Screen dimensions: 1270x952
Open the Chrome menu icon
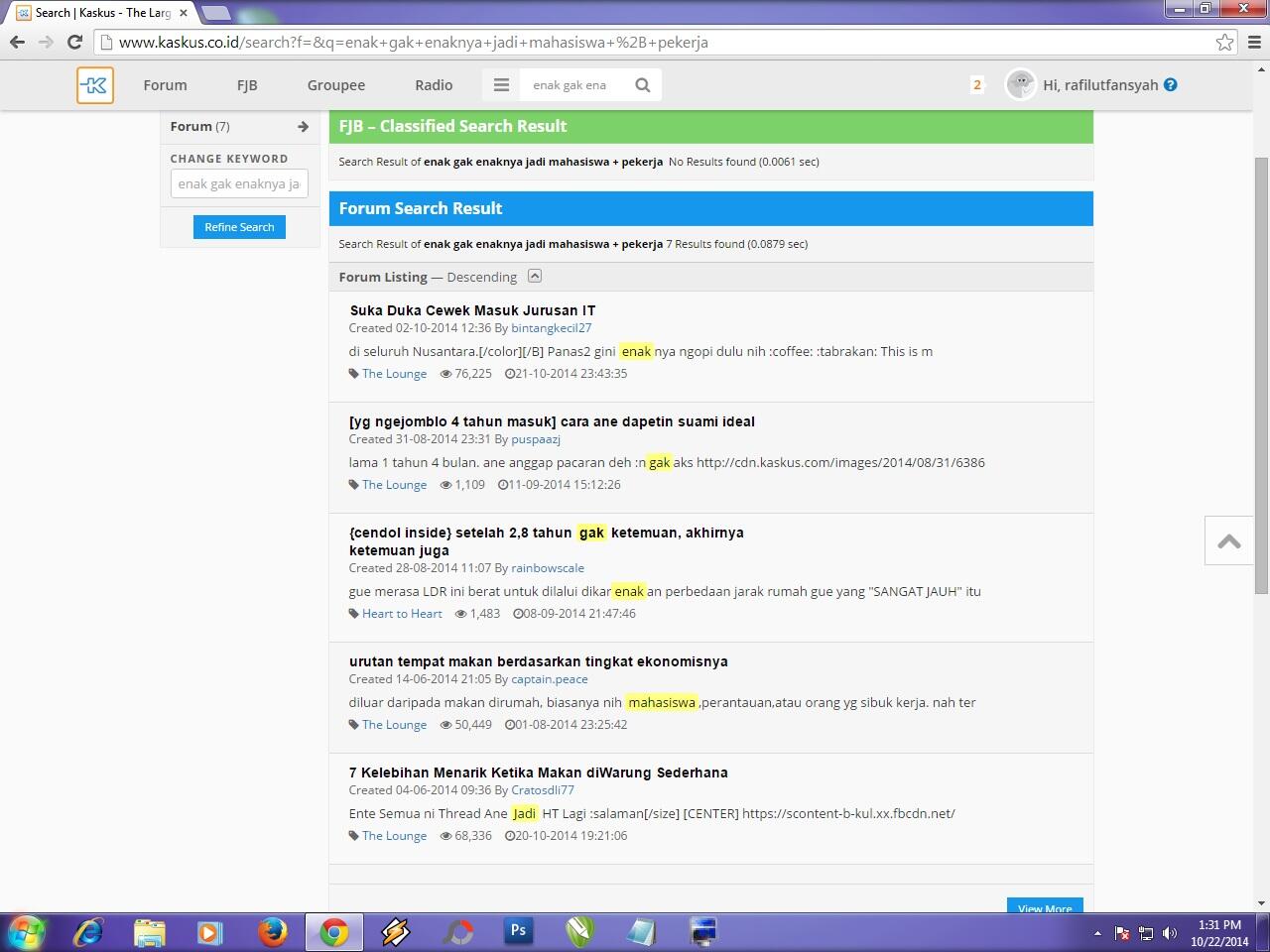1255,42
